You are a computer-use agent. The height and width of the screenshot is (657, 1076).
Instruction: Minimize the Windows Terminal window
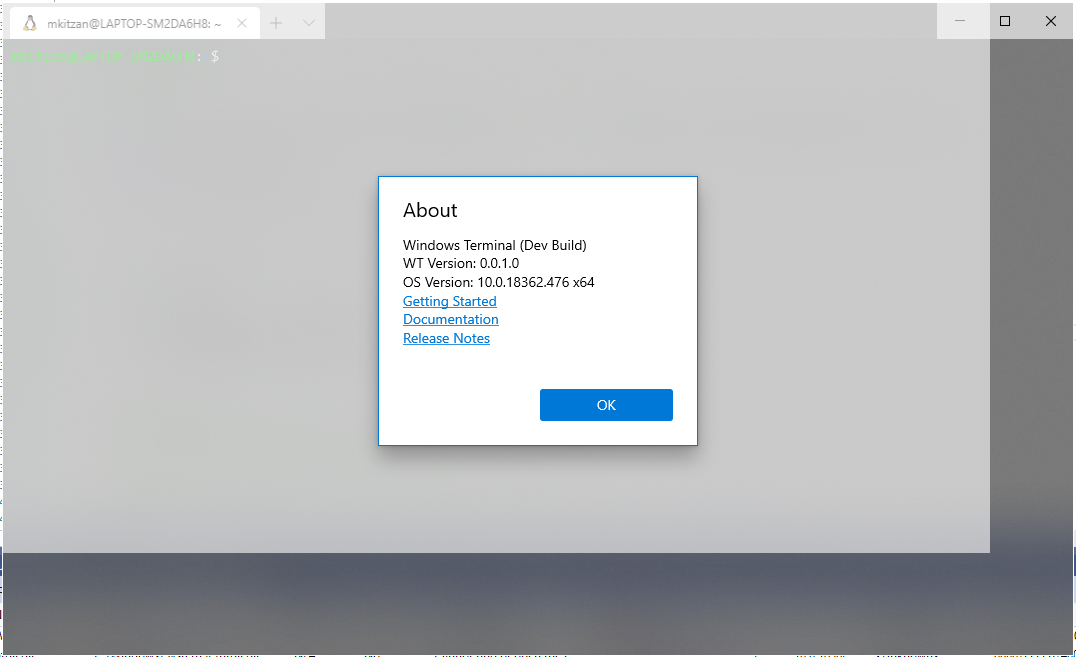[960, 21]
